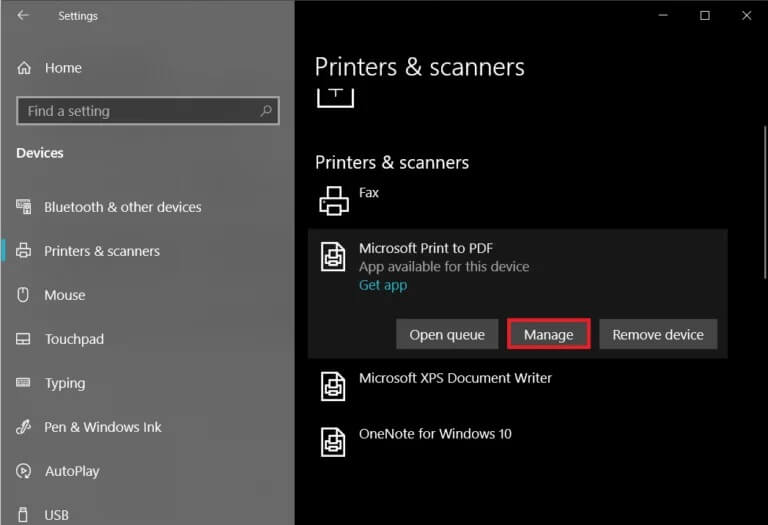Minimize the Settings window
The height and width of the screenshot is (525, 768).
[663, 15]
